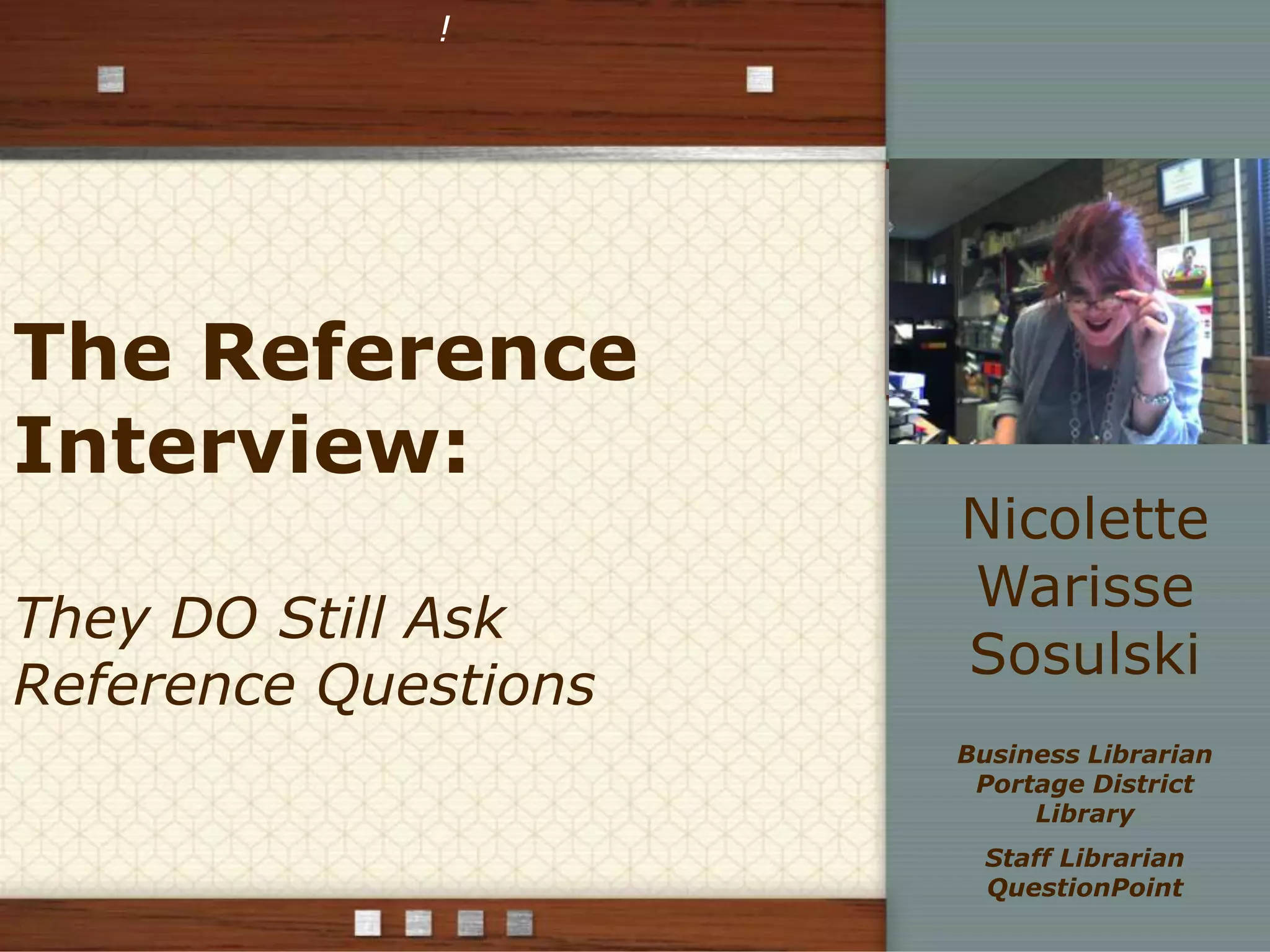This screenshot has height=952, width=1270.
Task: Click 'QuestionPoint' text
Action: [x=1085, y=887]
